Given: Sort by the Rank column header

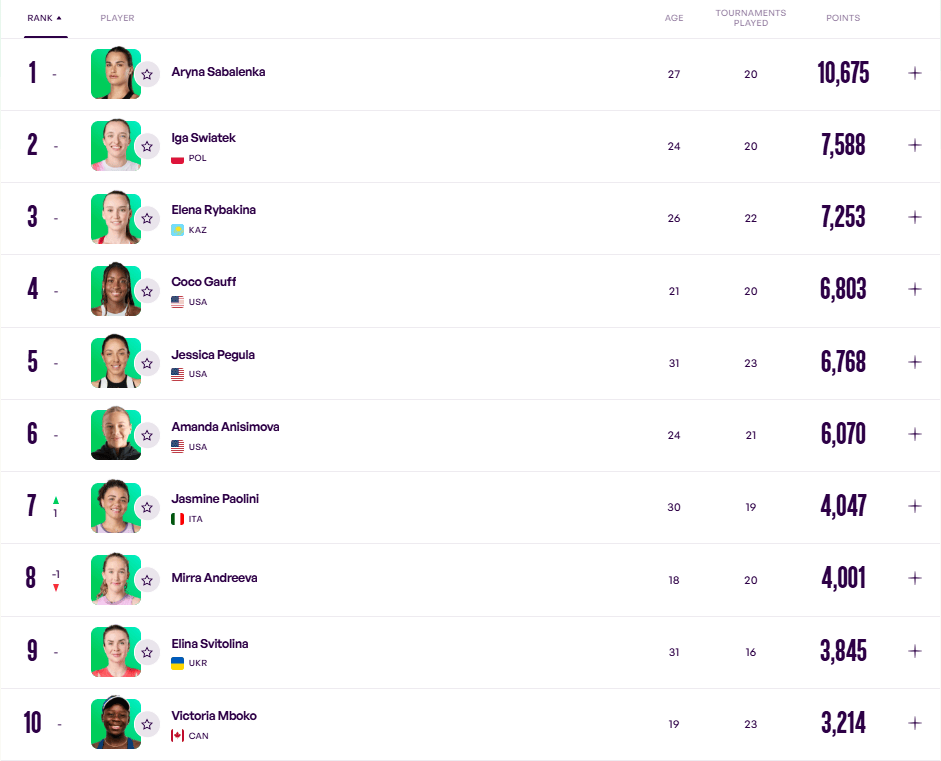Looking at the screenshot, I should click(x=44, y=18).
